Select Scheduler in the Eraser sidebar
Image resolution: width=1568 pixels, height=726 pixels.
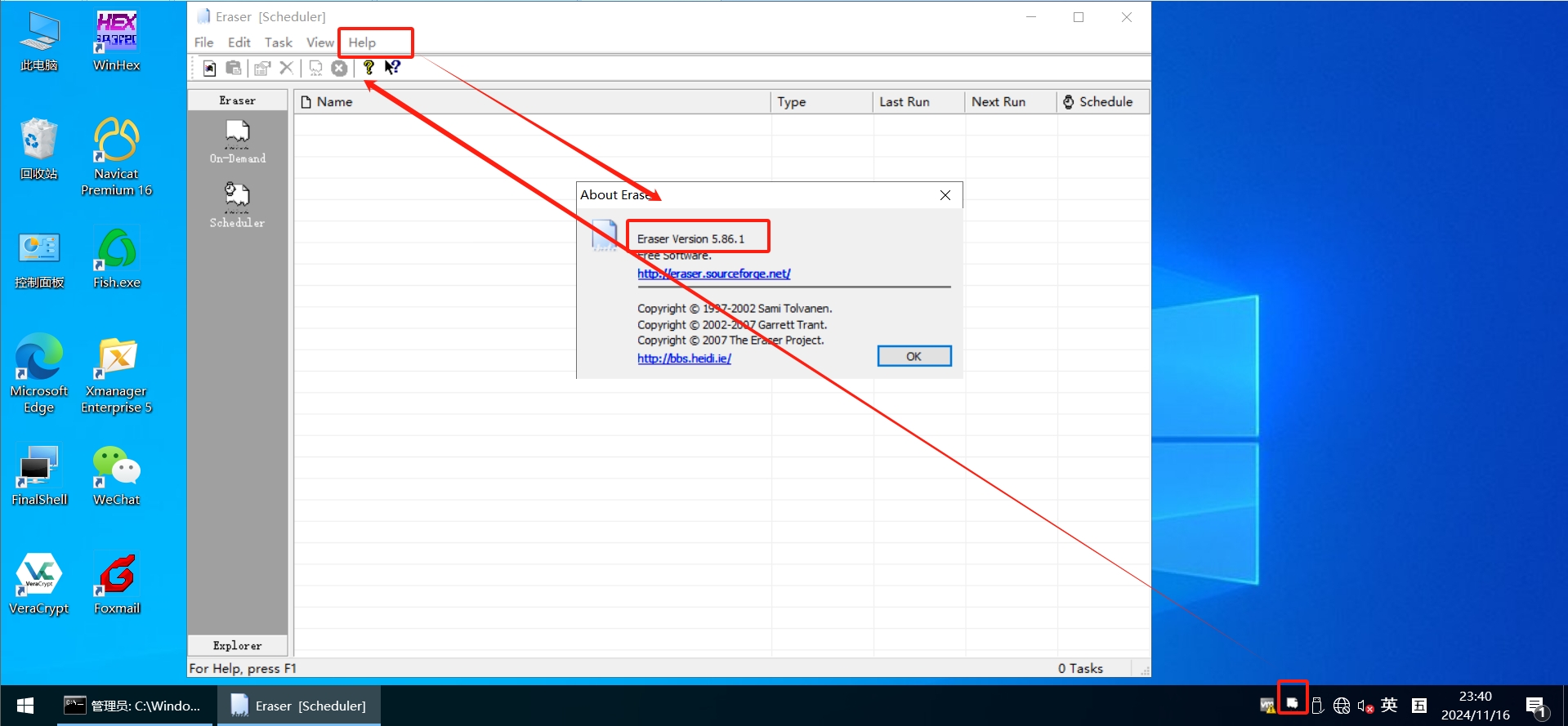[238, 205]
